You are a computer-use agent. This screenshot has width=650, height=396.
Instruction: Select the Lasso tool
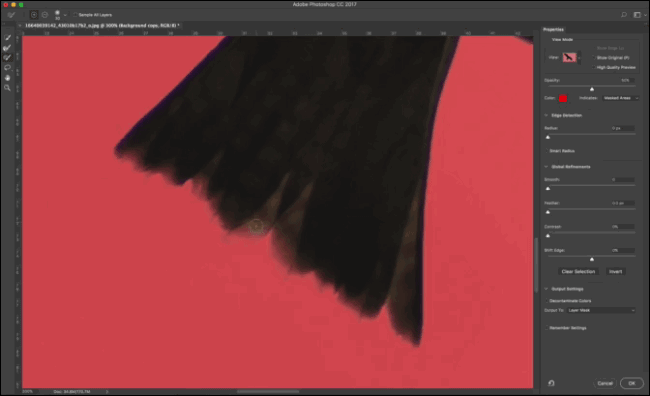click(x=7, y=68)
